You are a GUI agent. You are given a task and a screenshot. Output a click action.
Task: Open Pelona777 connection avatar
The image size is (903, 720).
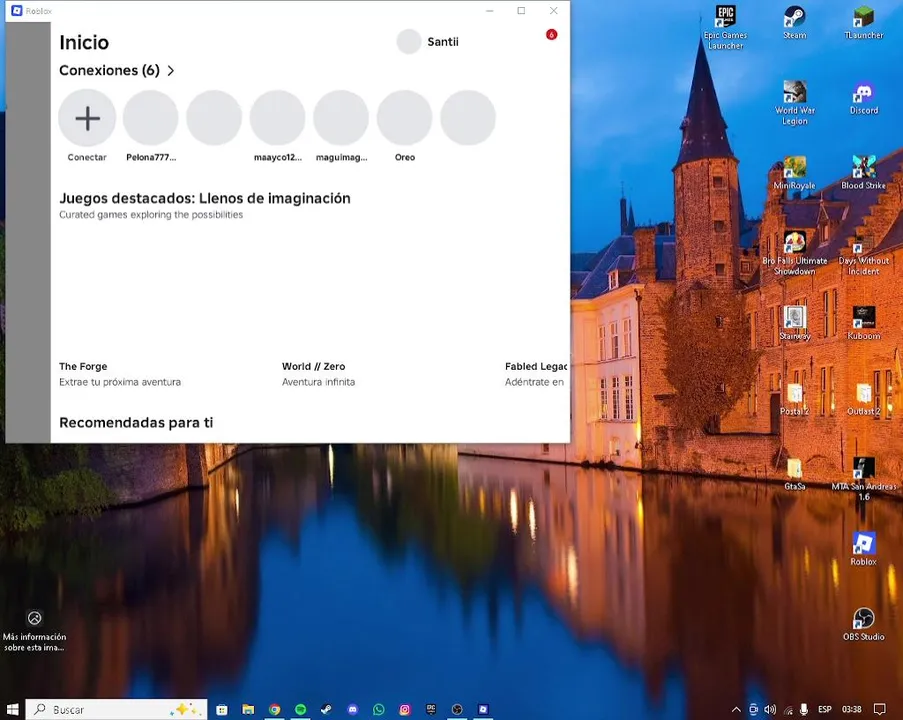[x=151, y=118]
